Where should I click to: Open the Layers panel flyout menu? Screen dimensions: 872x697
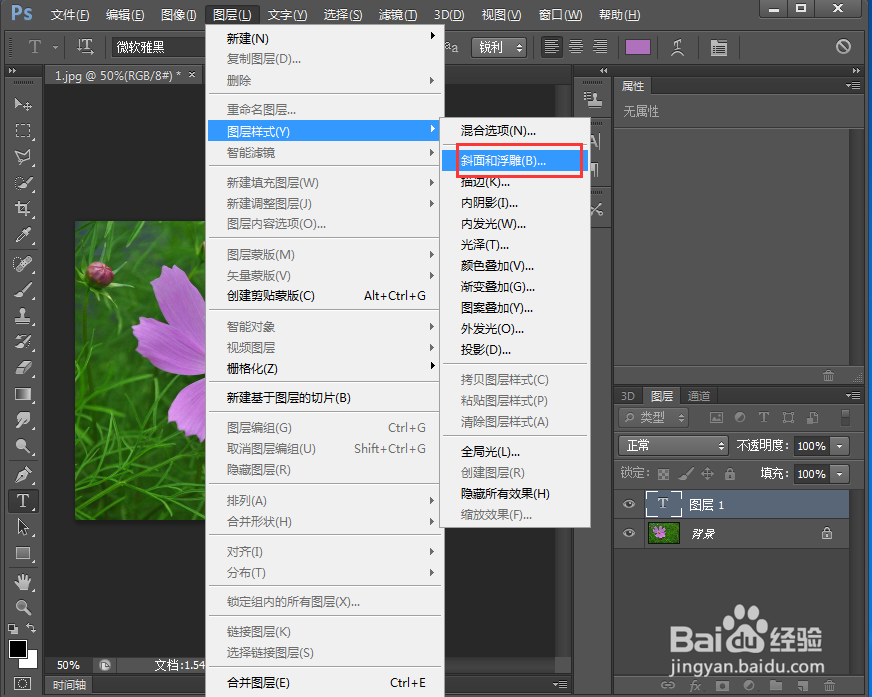(853, 396)
